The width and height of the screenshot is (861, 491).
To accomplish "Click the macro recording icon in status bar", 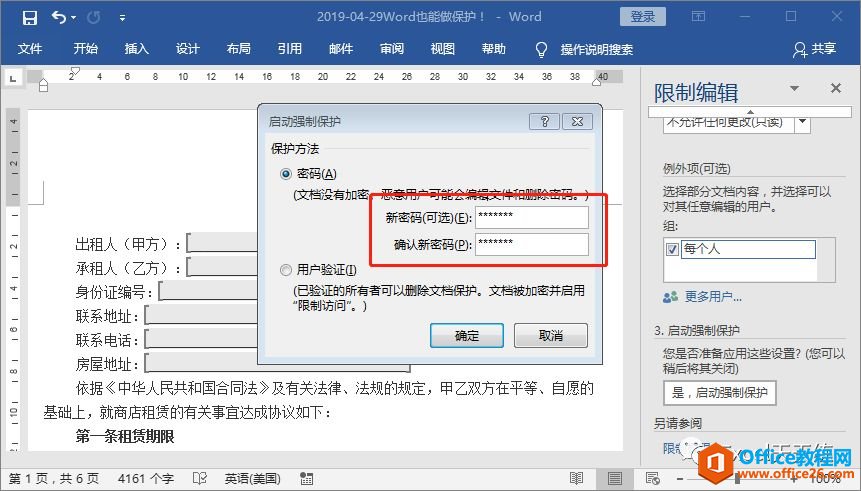I will (x=306, y=479).
